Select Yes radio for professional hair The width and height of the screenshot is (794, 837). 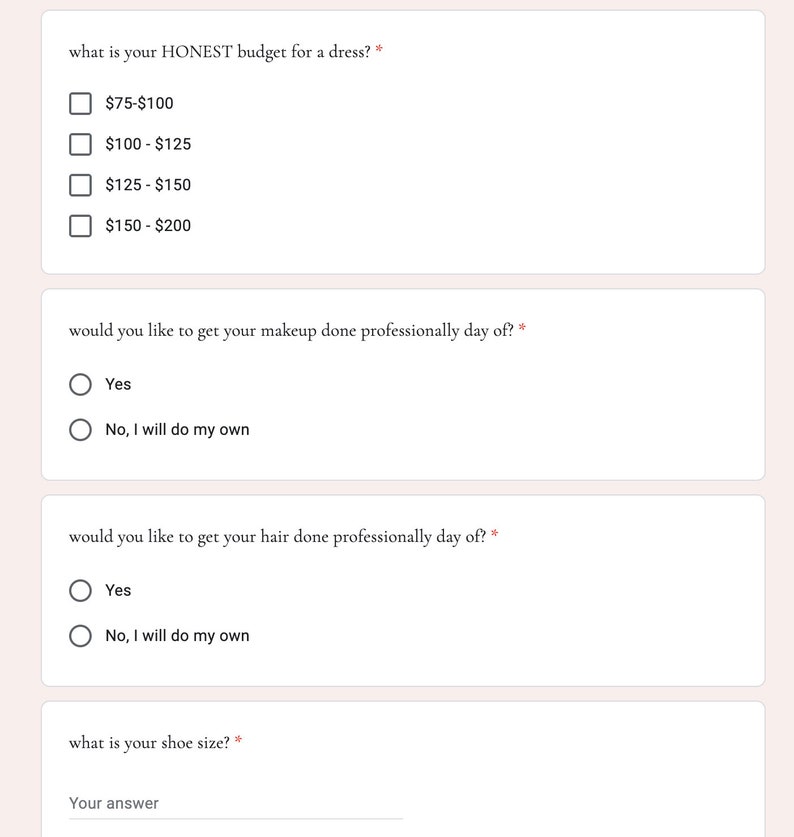pyautogui.click(x=80, y=590)
